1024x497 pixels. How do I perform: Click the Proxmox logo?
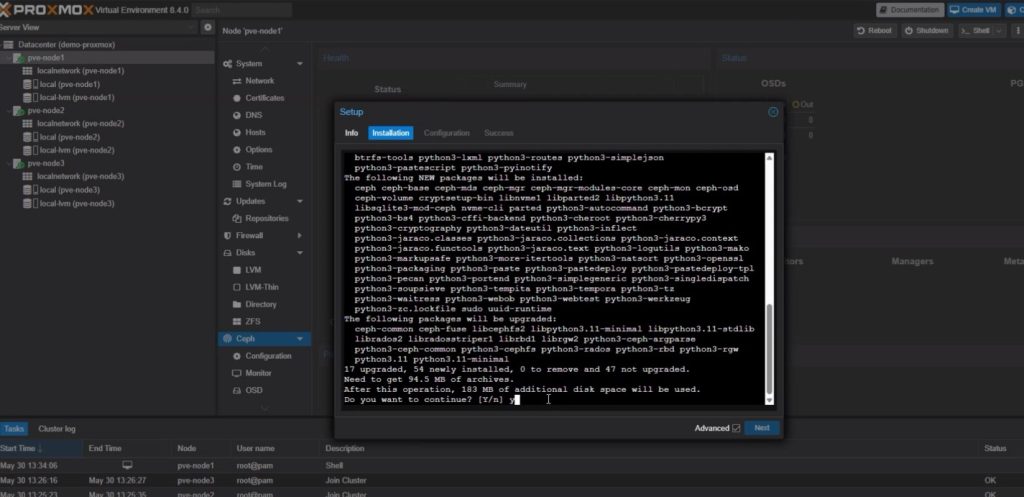click(x=47, y=10)
